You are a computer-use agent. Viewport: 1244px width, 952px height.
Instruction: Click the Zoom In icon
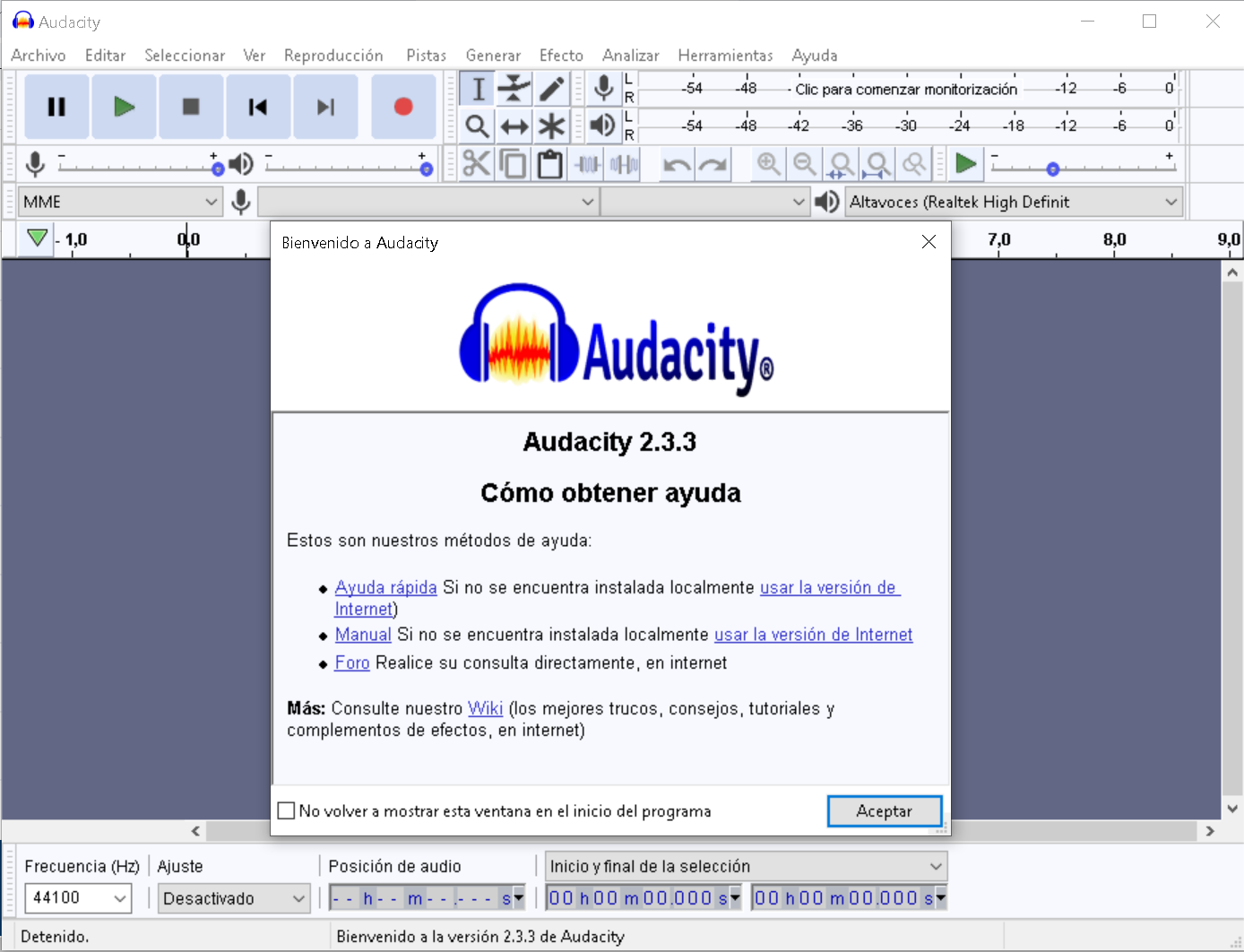(x=768, y=164)
